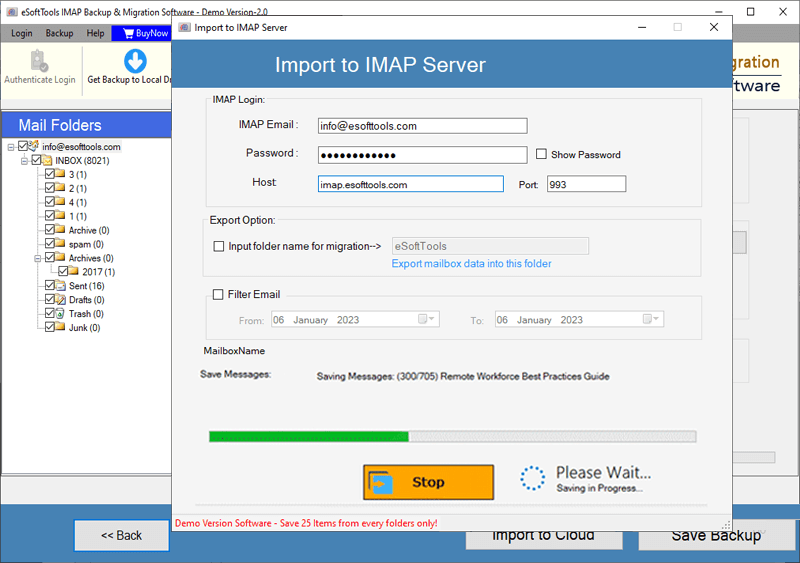This screenshot has width=800, height=563.
Task: Click the eSoftTools folder name field
Action: (x=490, y=246)
